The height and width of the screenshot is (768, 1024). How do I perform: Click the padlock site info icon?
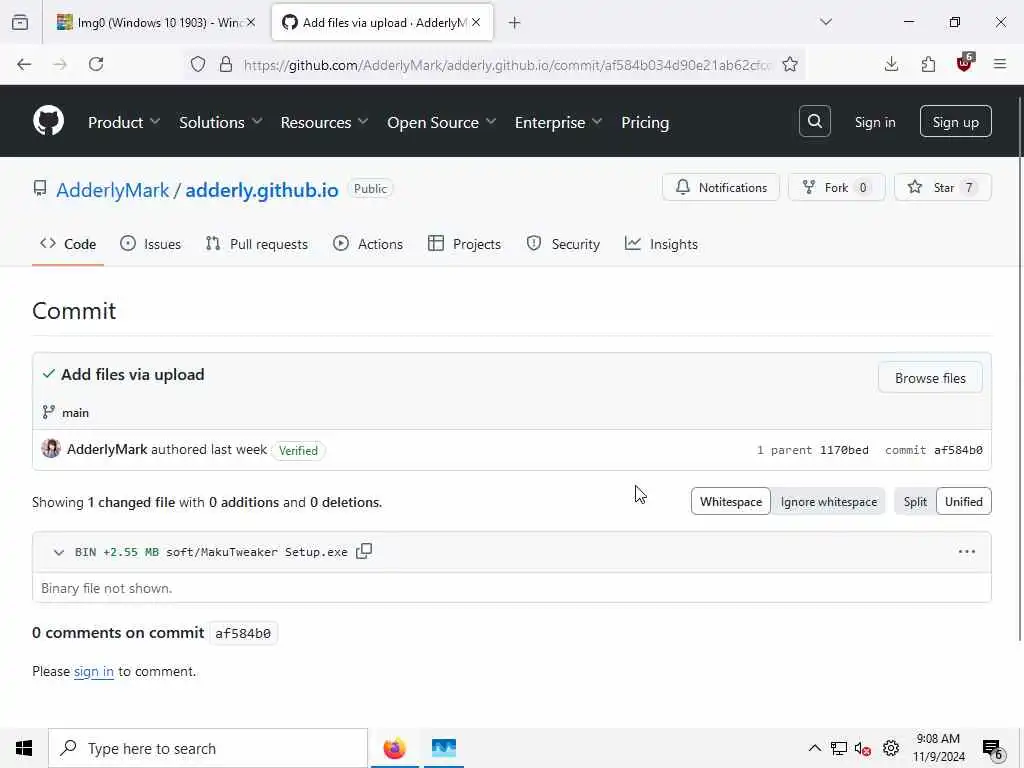tap(226, 64)
